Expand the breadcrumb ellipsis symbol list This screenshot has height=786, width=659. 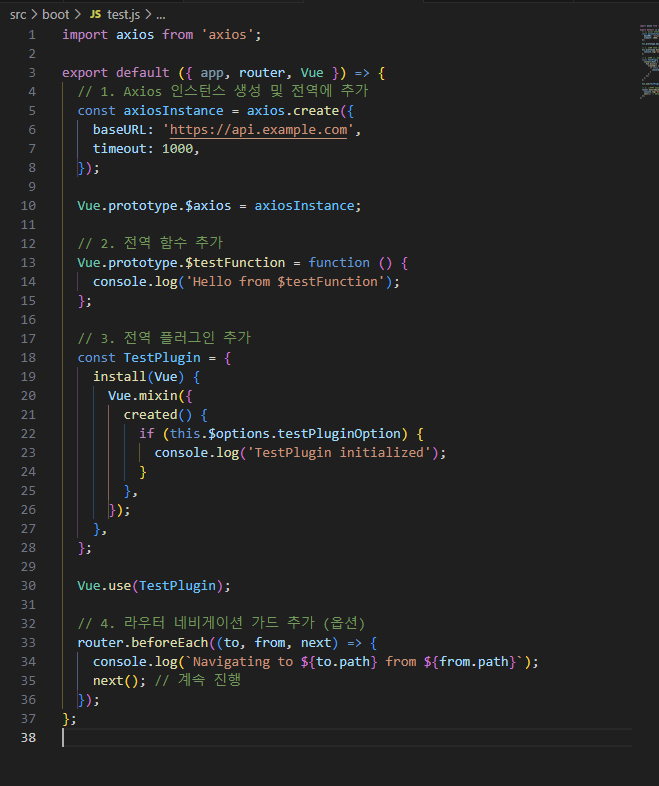160,15
